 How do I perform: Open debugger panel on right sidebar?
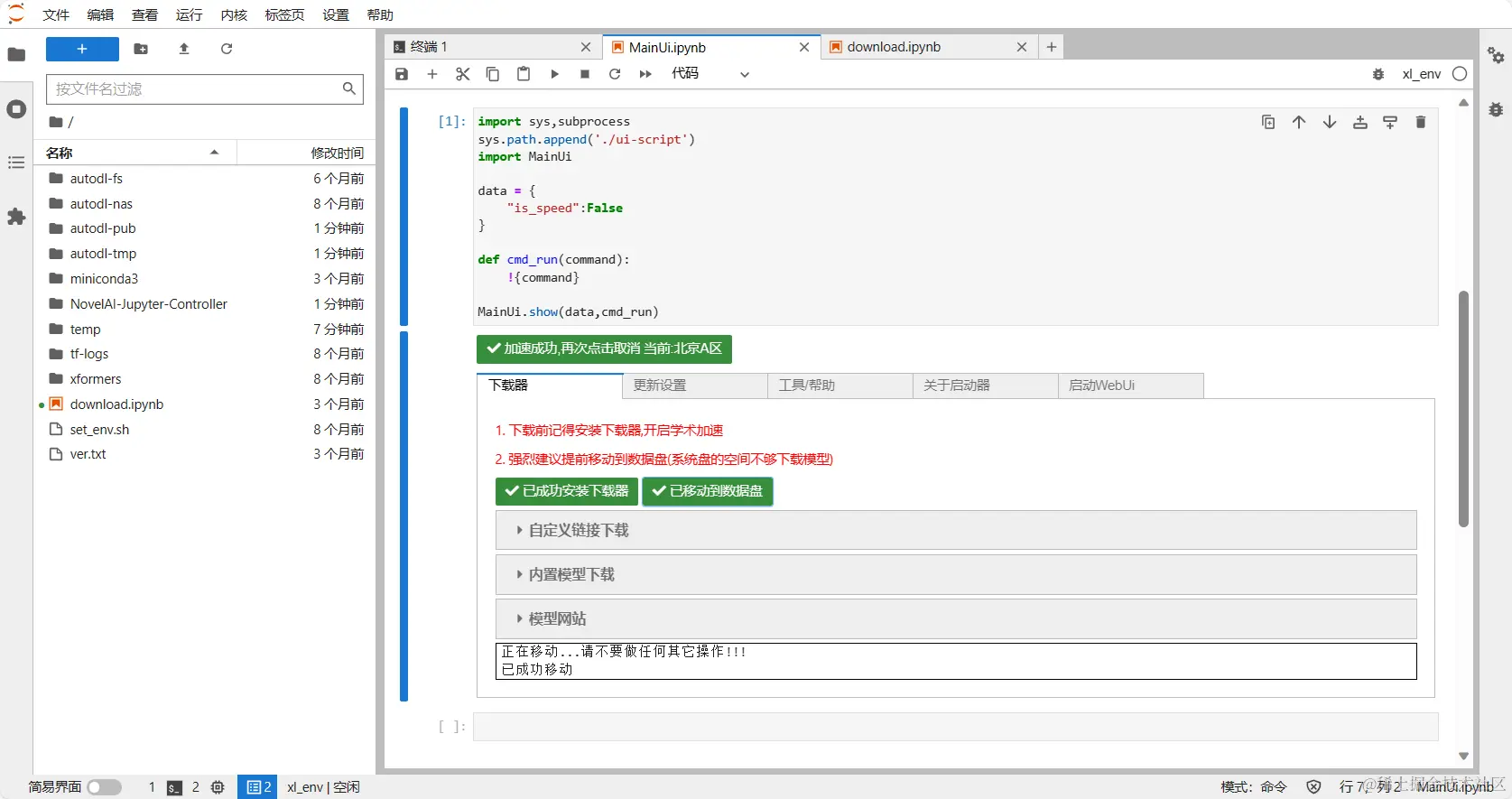click(1496, 109)
